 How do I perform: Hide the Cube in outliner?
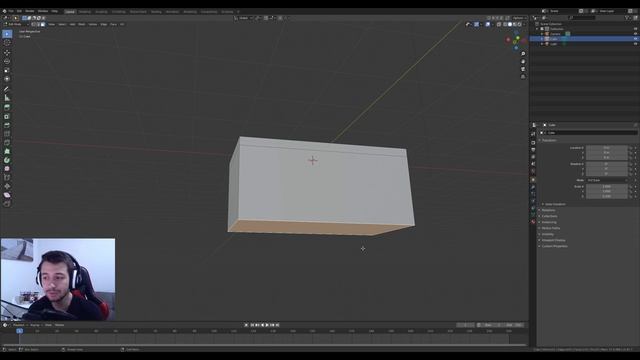tap(635, 39)
